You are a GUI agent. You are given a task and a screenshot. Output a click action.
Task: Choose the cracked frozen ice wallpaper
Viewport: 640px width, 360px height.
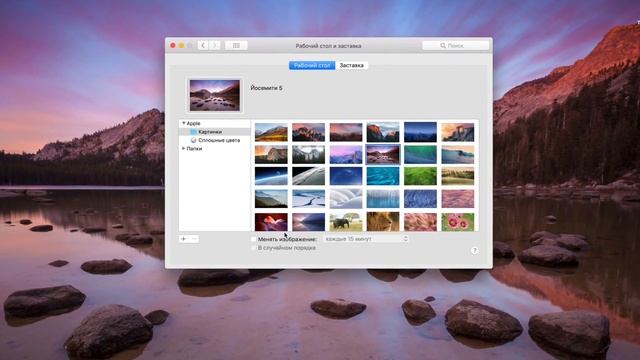pos(308,199)
